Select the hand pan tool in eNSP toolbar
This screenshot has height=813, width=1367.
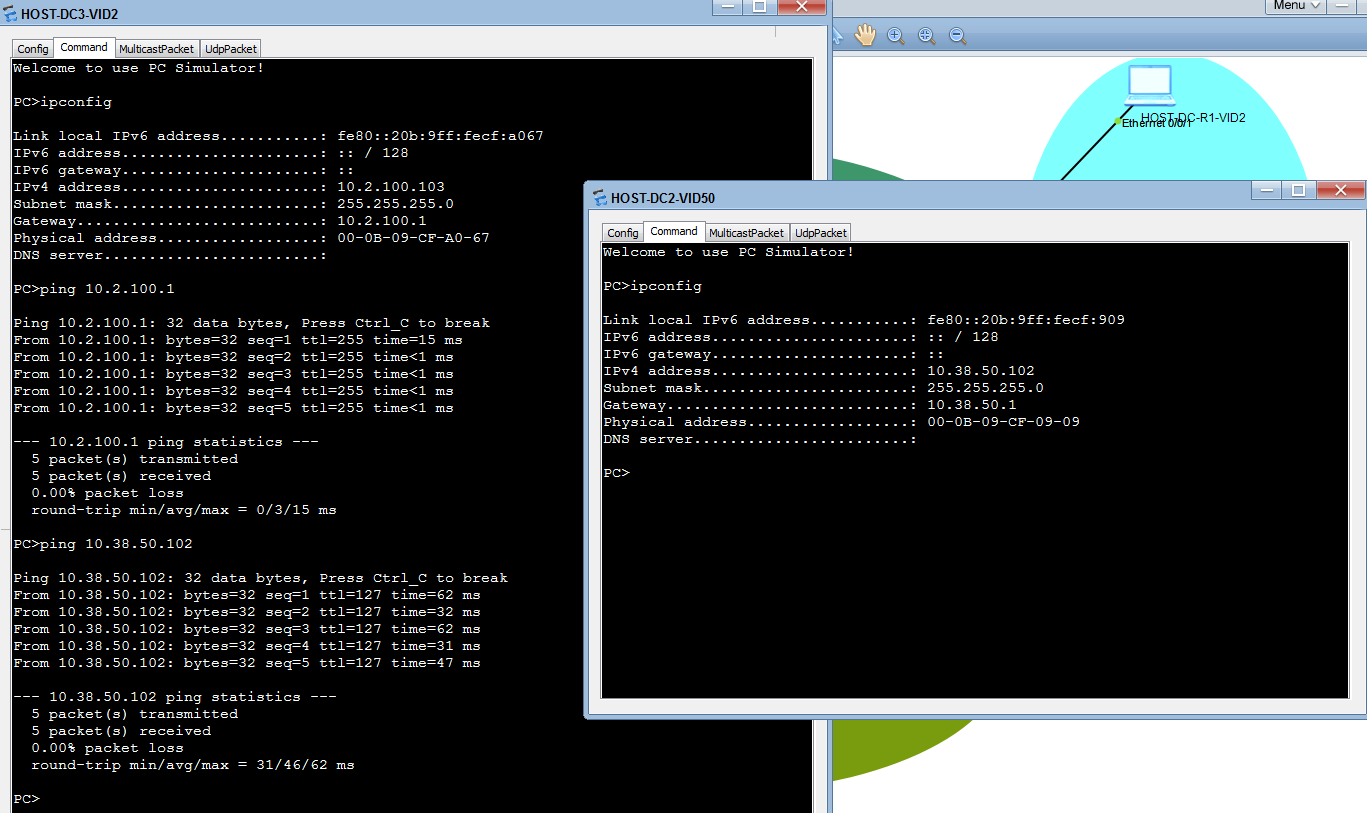pos(865,36)
